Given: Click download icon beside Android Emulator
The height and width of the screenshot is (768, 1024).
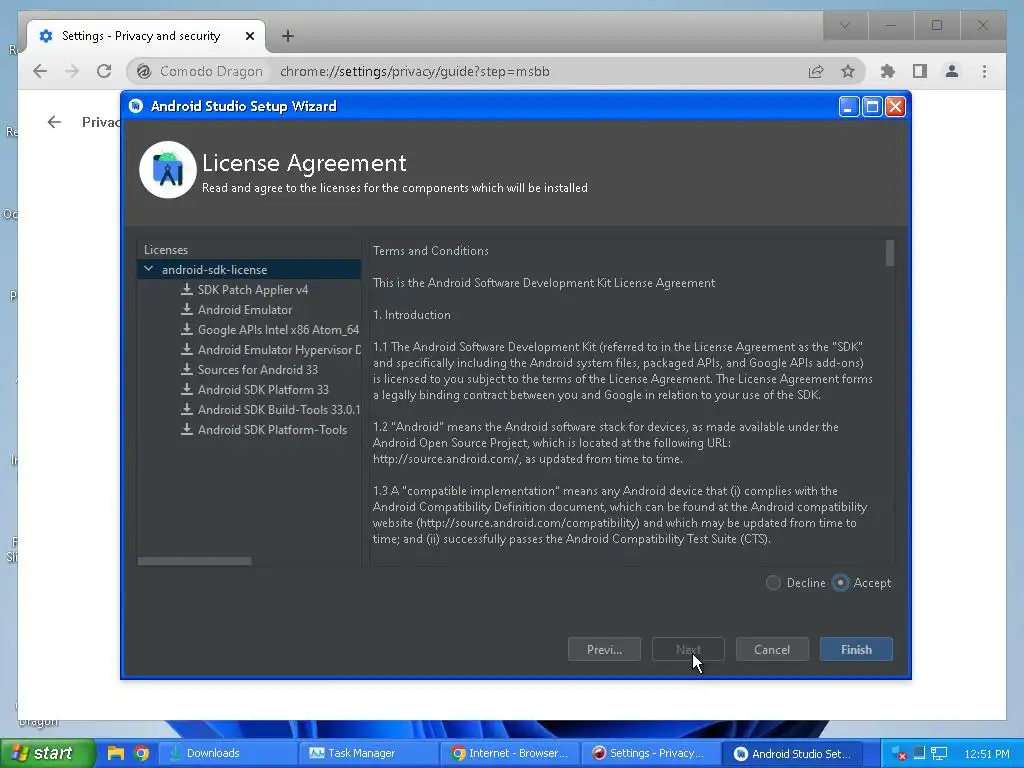Looking at the screenshot, I should click(x=187, y=310).
